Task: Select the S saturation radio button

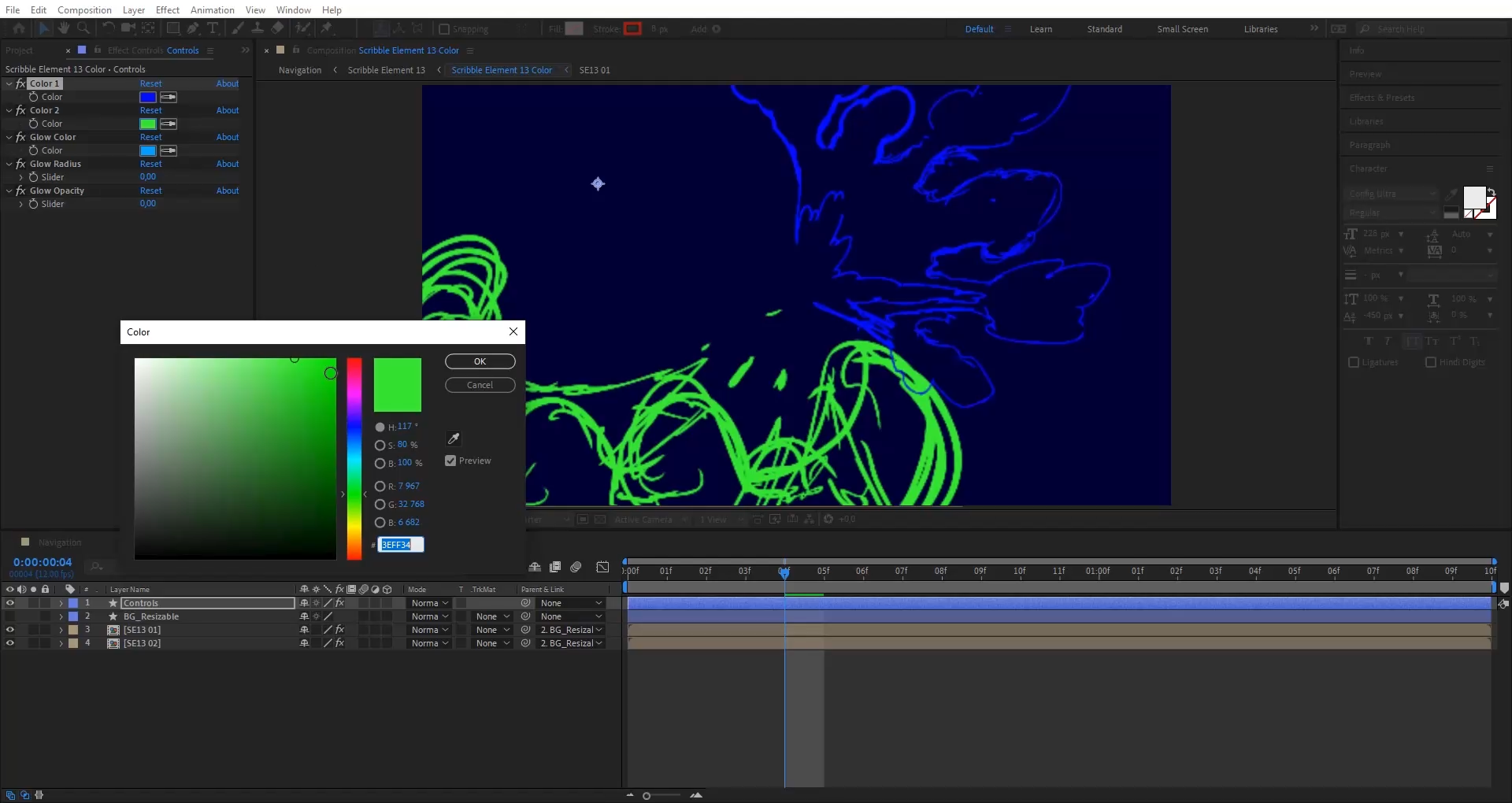Action: (380, 445)
